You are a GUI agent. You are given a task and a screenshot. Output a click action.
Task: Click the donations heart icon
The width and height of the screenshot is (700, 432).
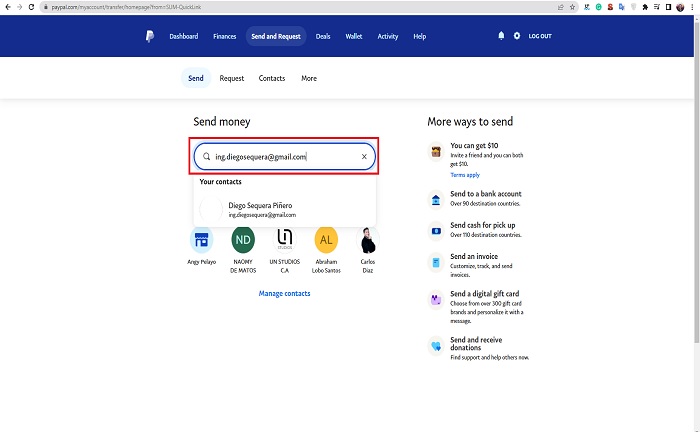pos(436,346)
